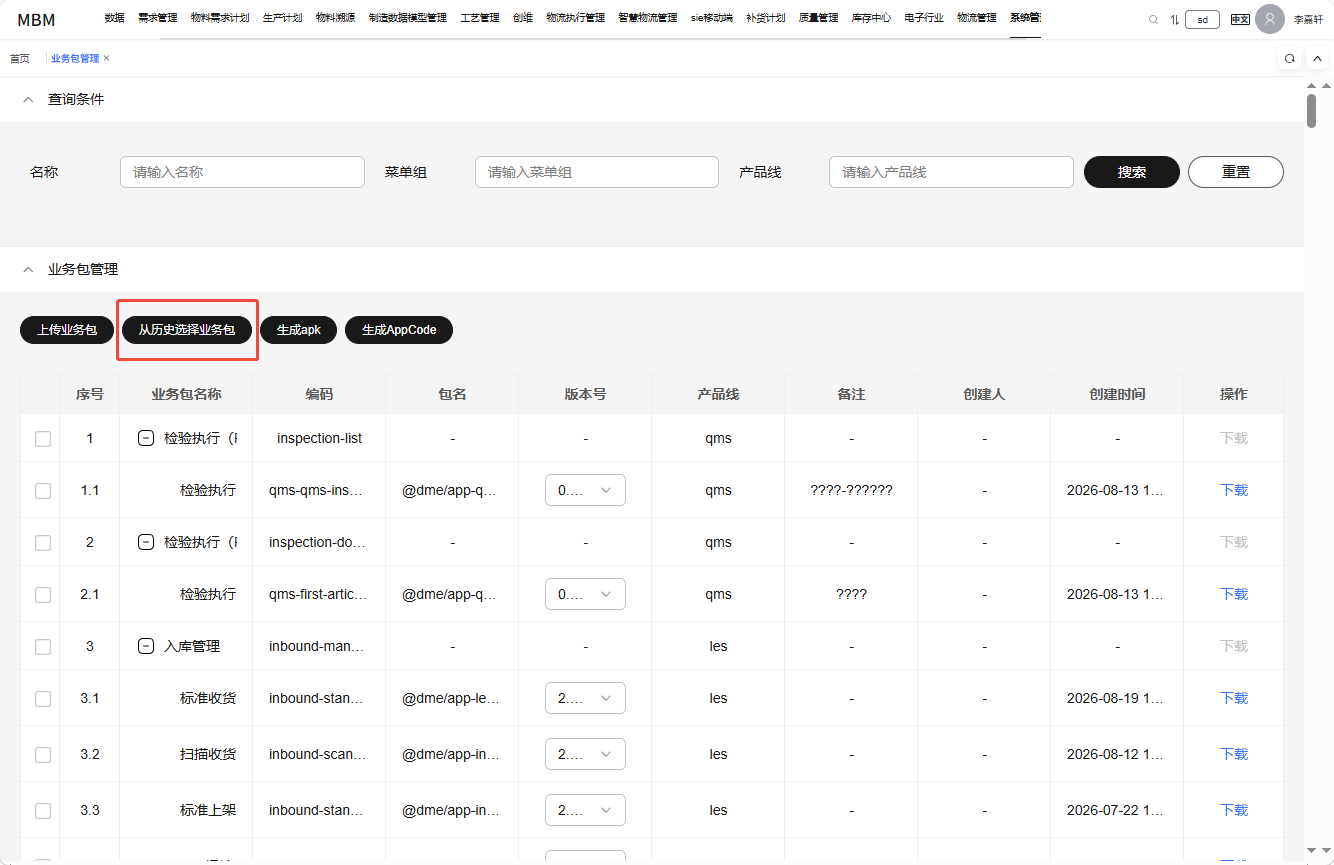Click the 重置 button

click(1236, 172)
